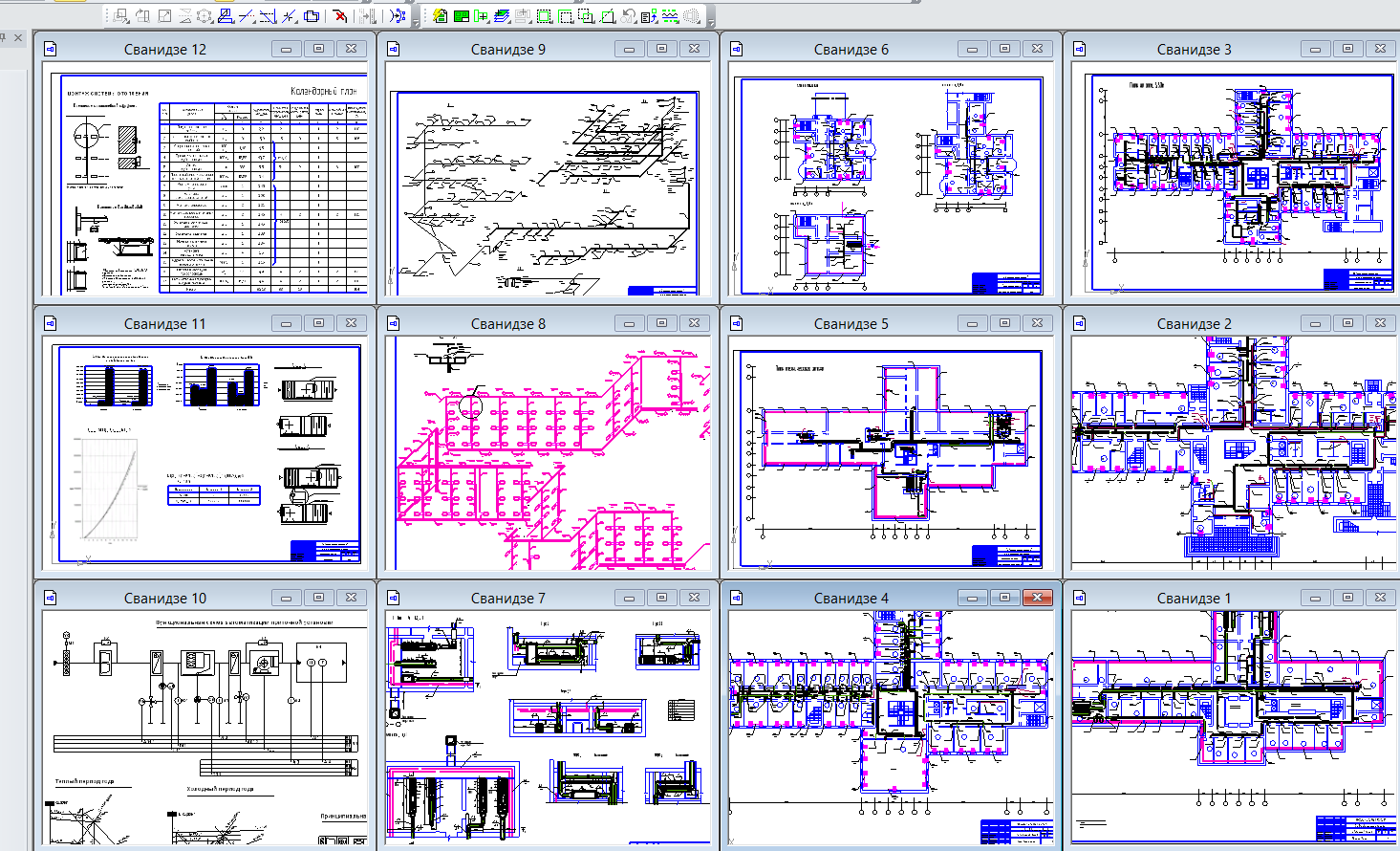The image size is (1400, 851).
Task: Activate the Сванидзе 2 window title
Action: pos(1195,323)
